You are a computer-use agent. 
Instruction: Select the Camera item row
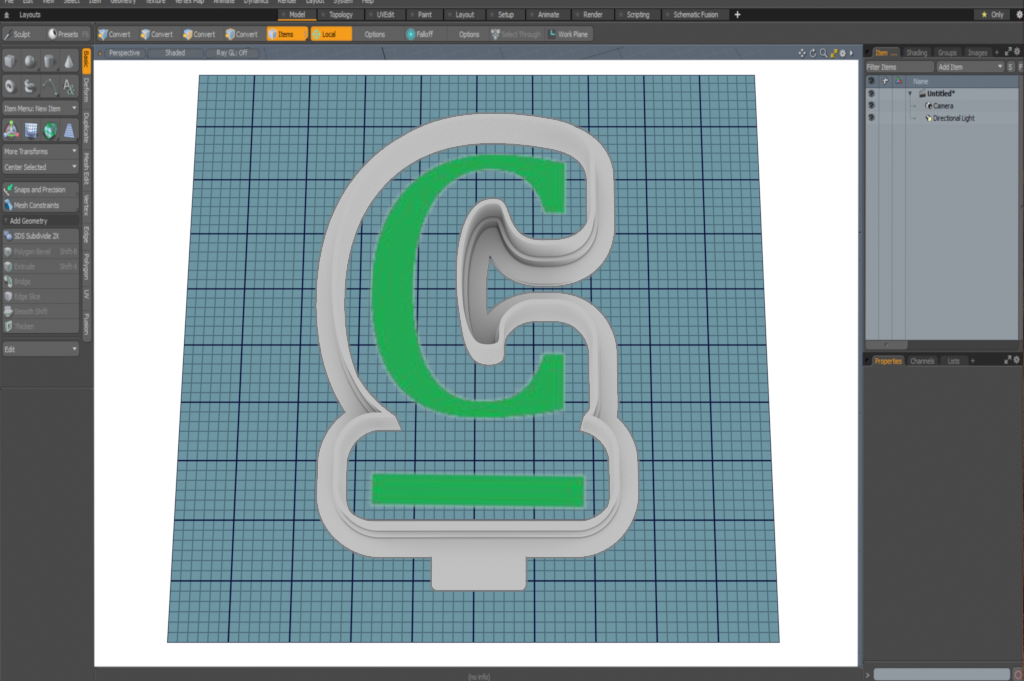(943, 106)
